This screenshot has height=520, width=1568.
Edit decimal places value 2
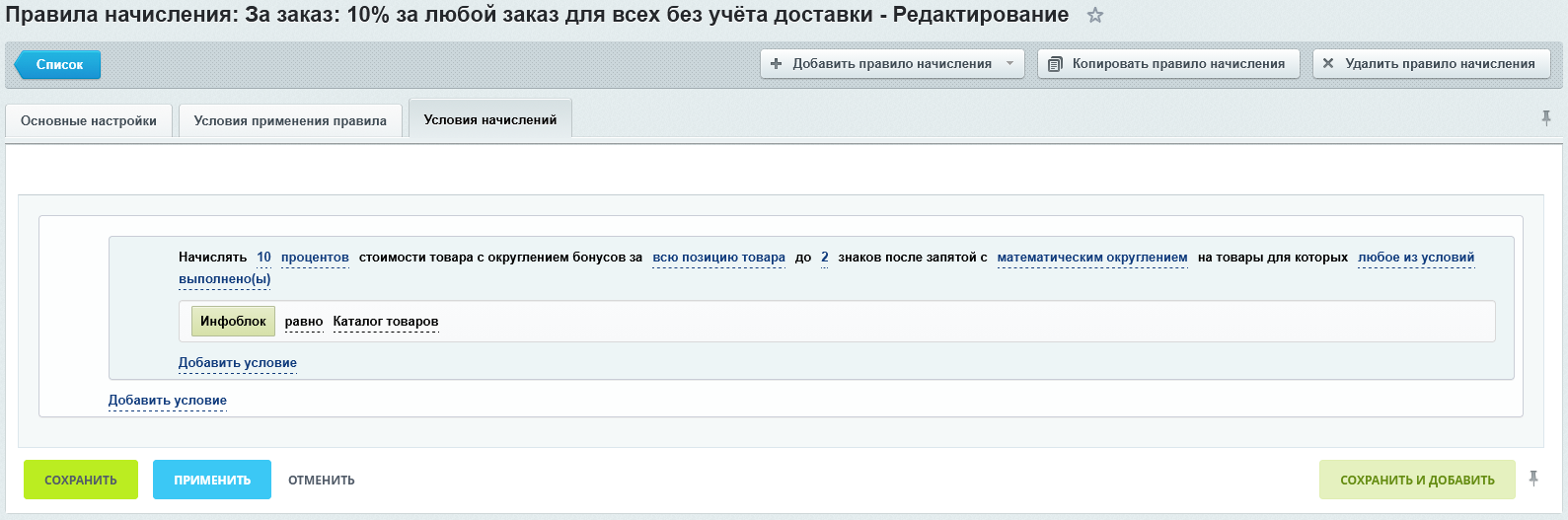tap(824, 258)
